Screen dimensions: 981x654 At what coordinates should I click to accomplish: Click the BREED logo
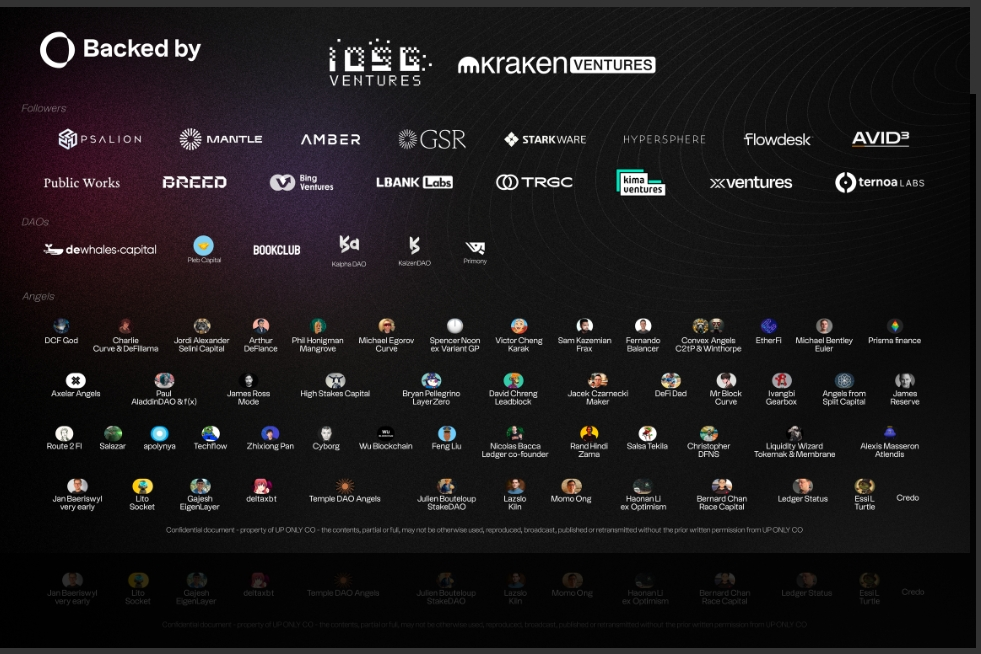point(195,182)
